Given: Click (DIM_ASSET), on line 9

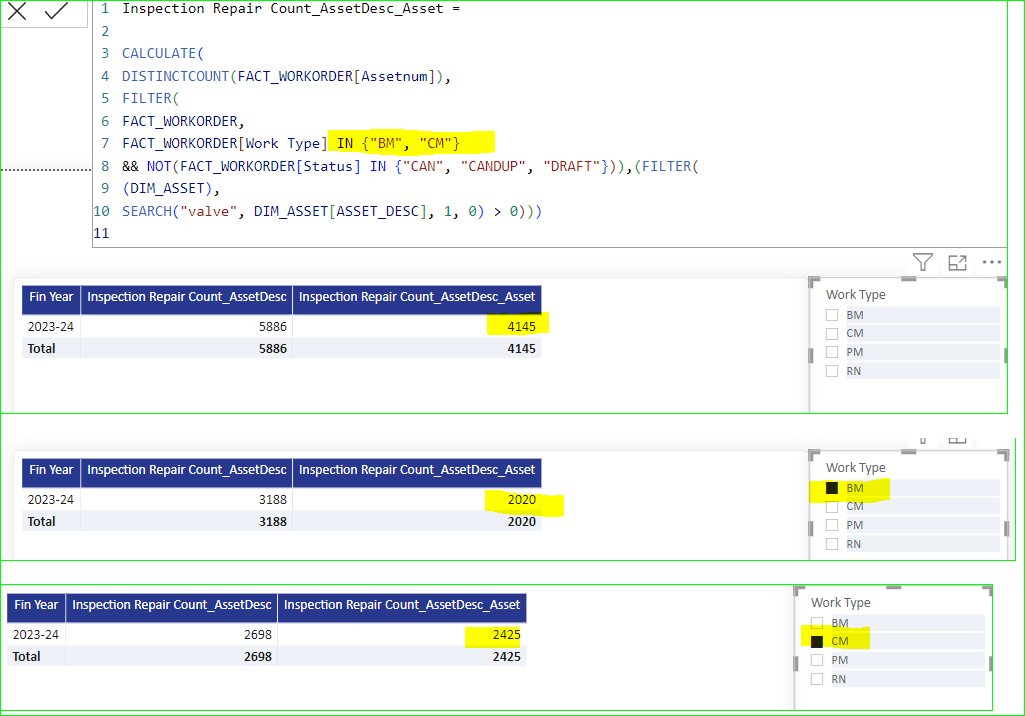Looking at the screenshot, I should [x=171, y=189].
